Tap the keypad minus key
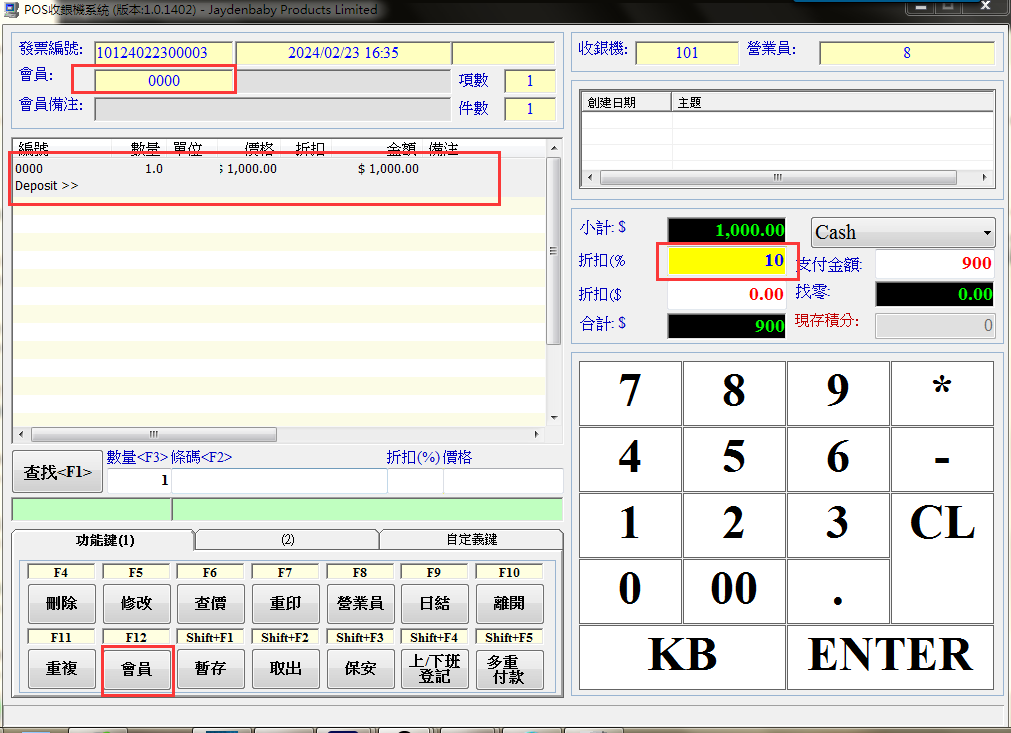The image size is (1011, 733). point(942,459)
